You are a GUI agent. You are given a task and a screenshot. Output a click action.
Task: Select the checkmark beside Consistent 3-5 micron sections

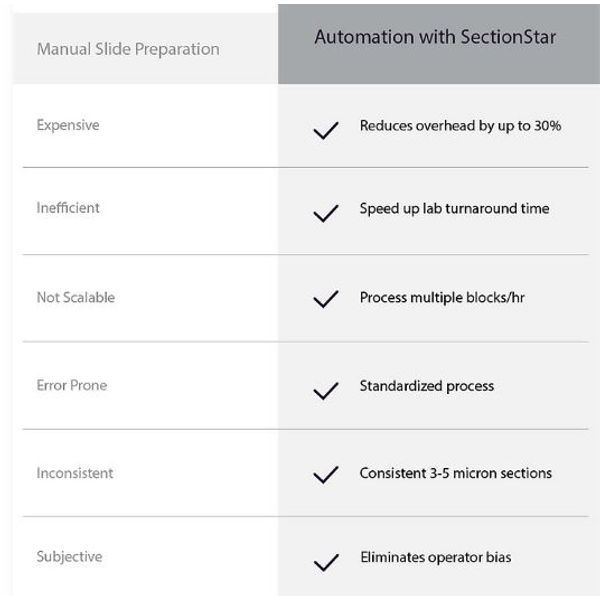click(326, 475)
